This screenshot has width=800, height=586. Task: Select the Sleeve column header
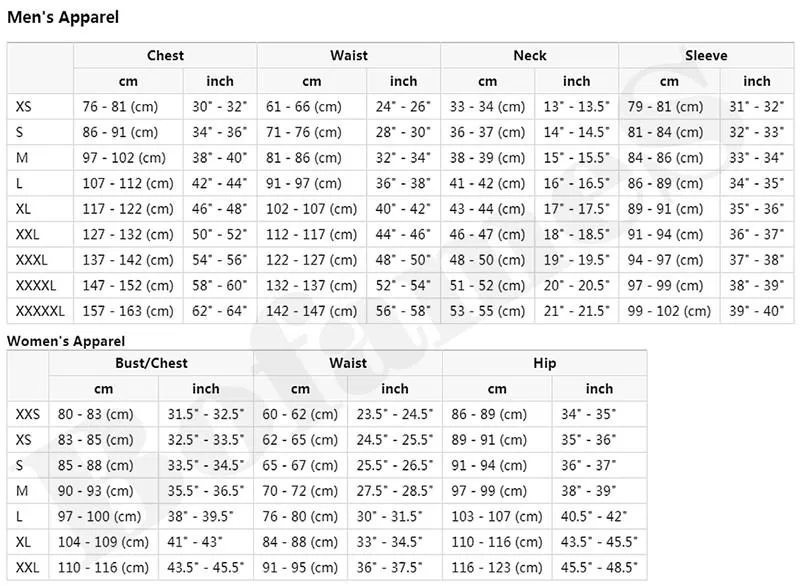pyautogui.click(x=706, y=56)
